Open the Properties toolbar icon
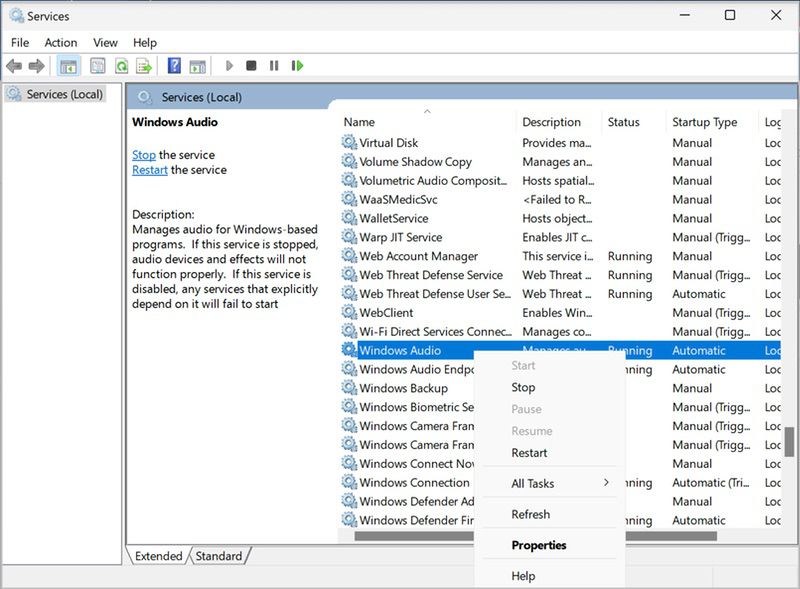This screenshot has width=800, height=589. click(x=97, y=66)
